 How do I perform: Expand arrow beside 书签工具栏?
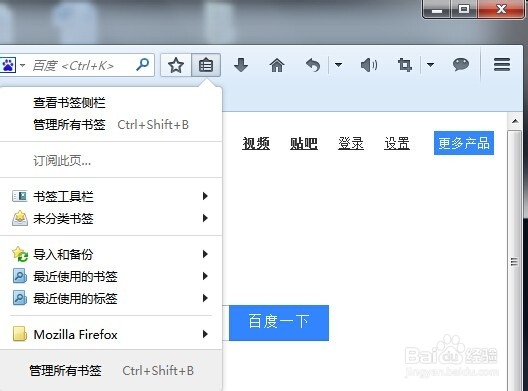coord(205,196)
